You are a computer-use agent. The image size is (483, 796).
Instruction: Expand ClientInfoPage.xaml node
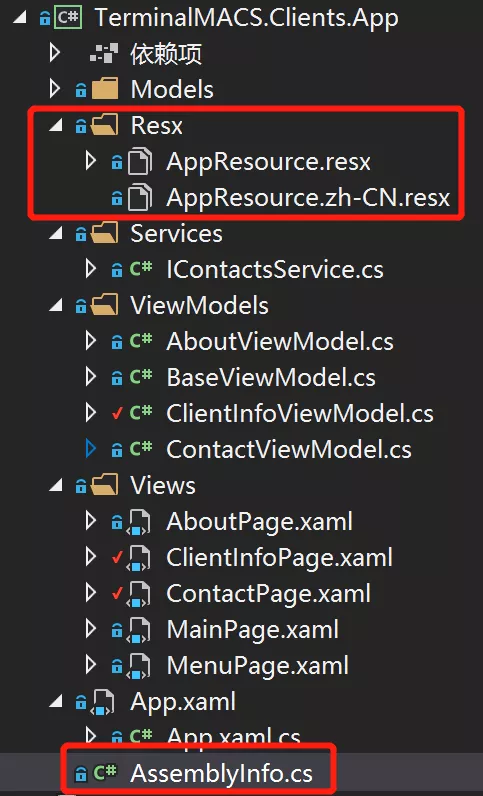click(91, 557)
